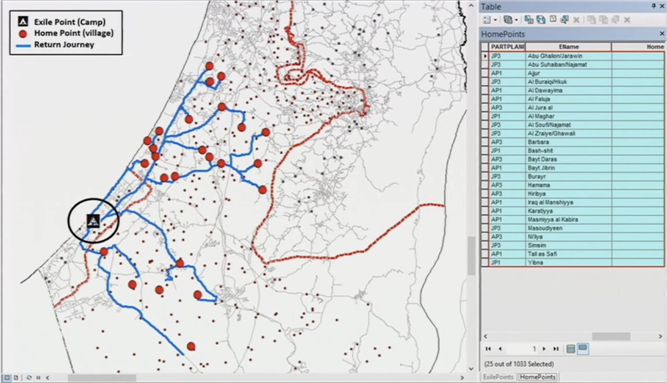The image size is (667, 383).
Task: Jump to the first table record
Action: coord(488,349)
